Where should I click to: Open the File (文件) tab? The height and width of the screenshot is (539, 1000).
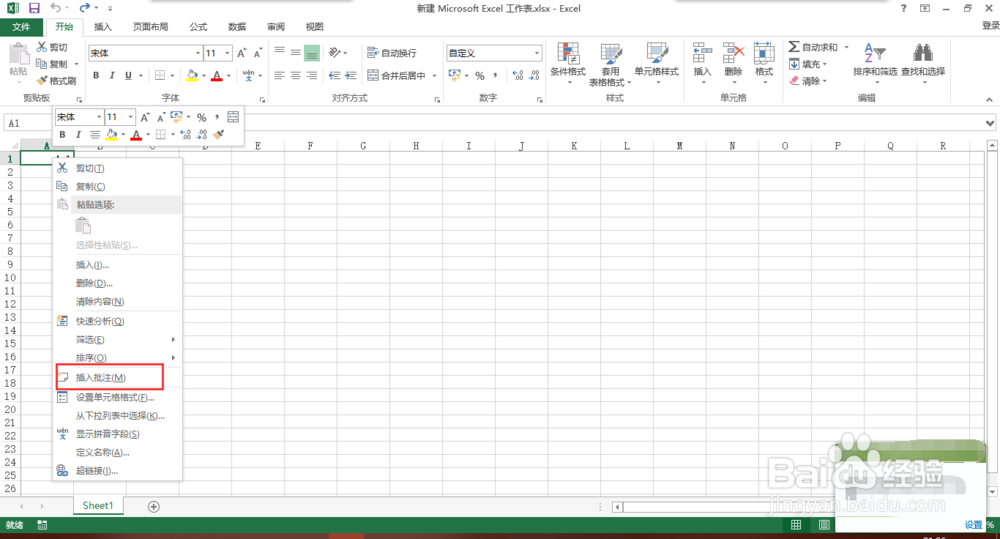pyautogui.click(x=21, y=27)
